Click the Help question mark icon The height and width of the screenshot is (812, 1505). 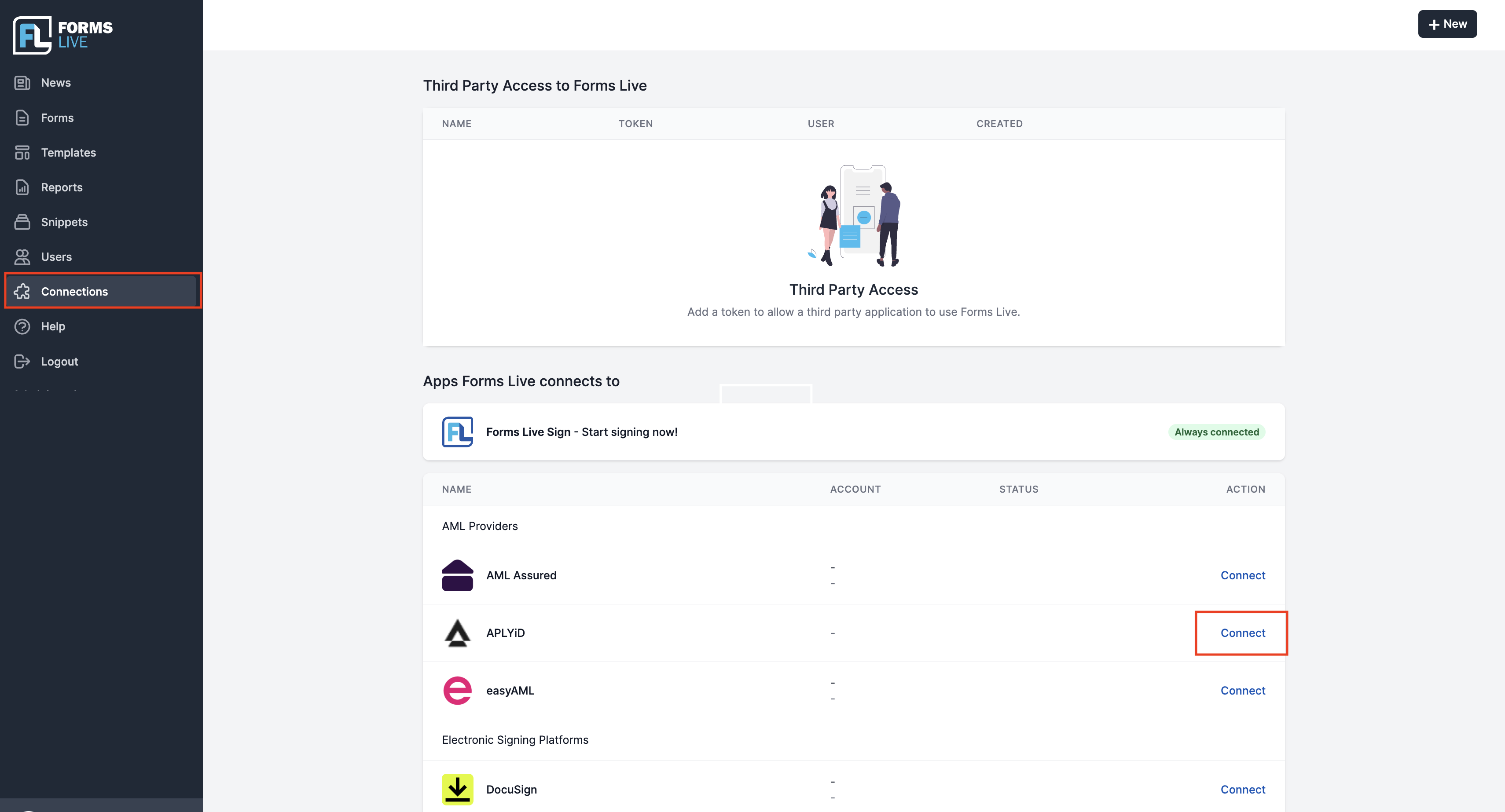coord(22,326)
